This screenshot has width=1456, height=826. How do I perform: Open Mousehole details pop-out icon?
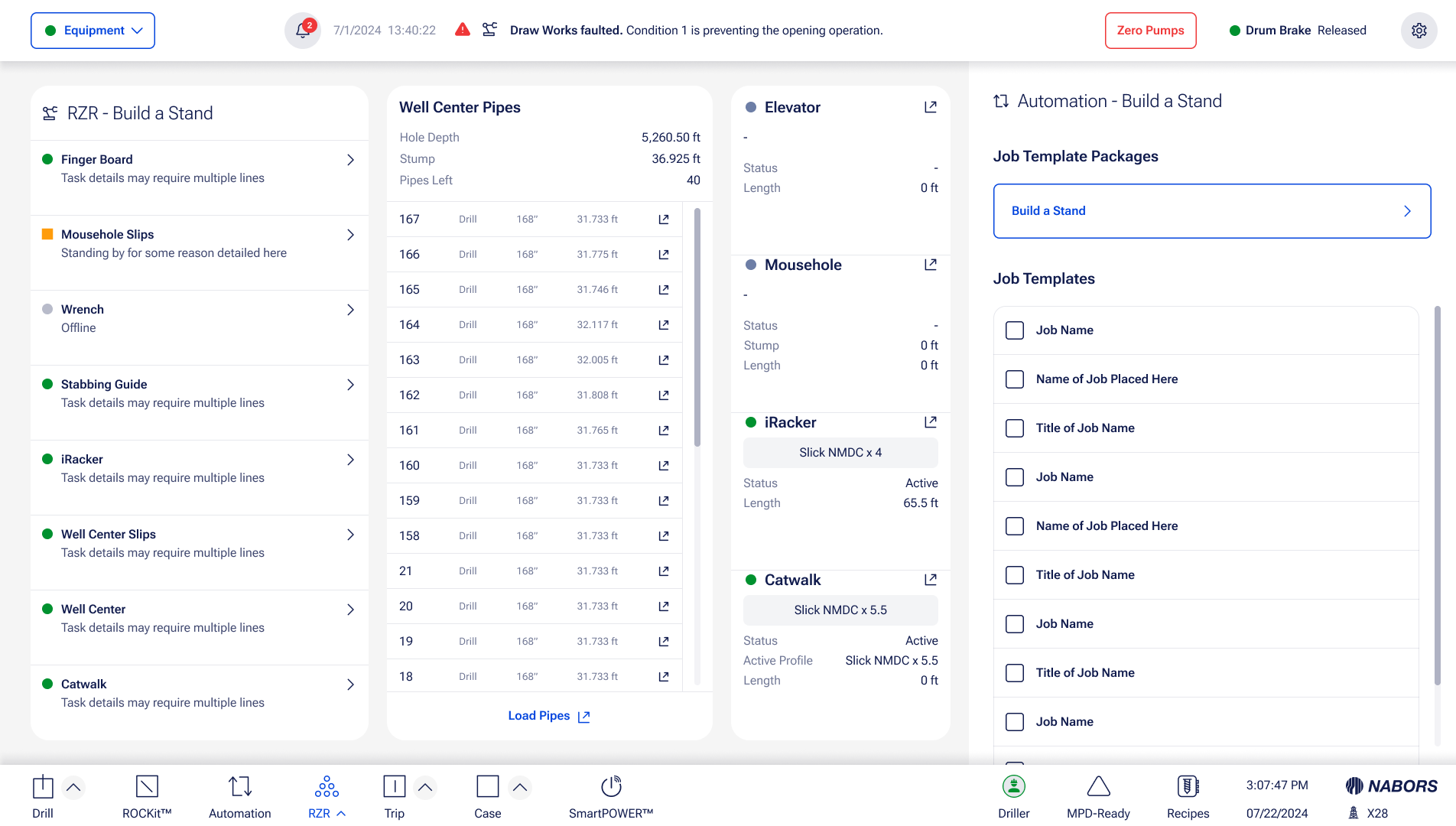931,265
